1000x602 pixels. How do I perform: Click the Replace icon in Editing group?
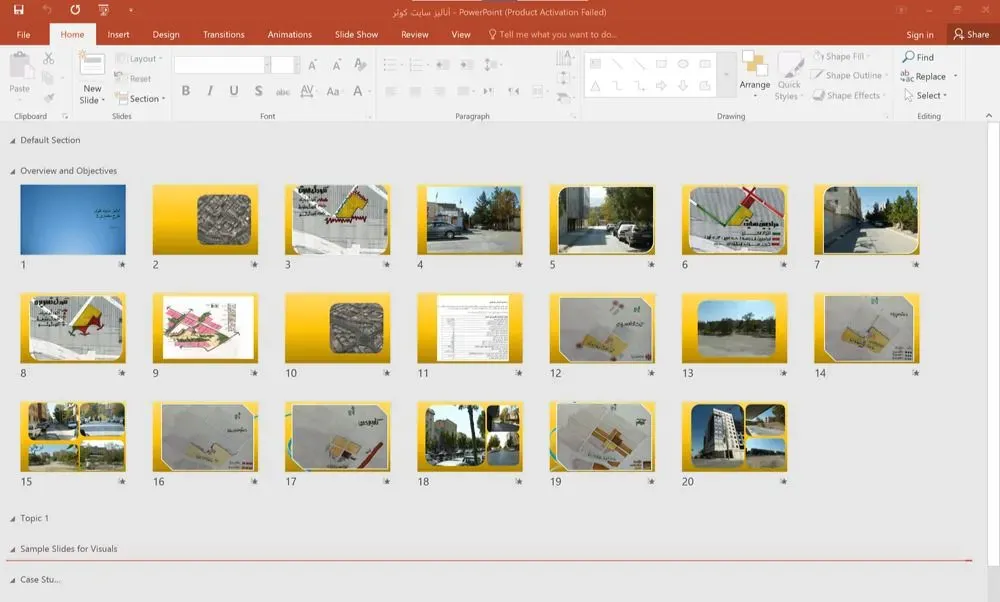point(907,76)
